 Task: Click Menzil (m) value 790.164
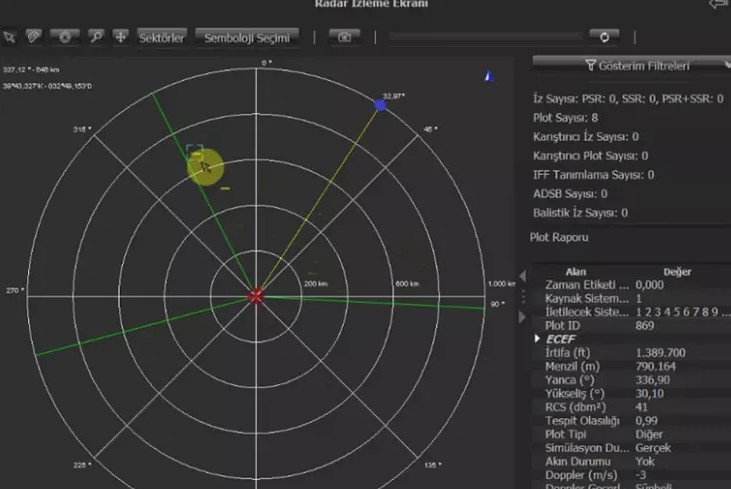pos(655,366)
